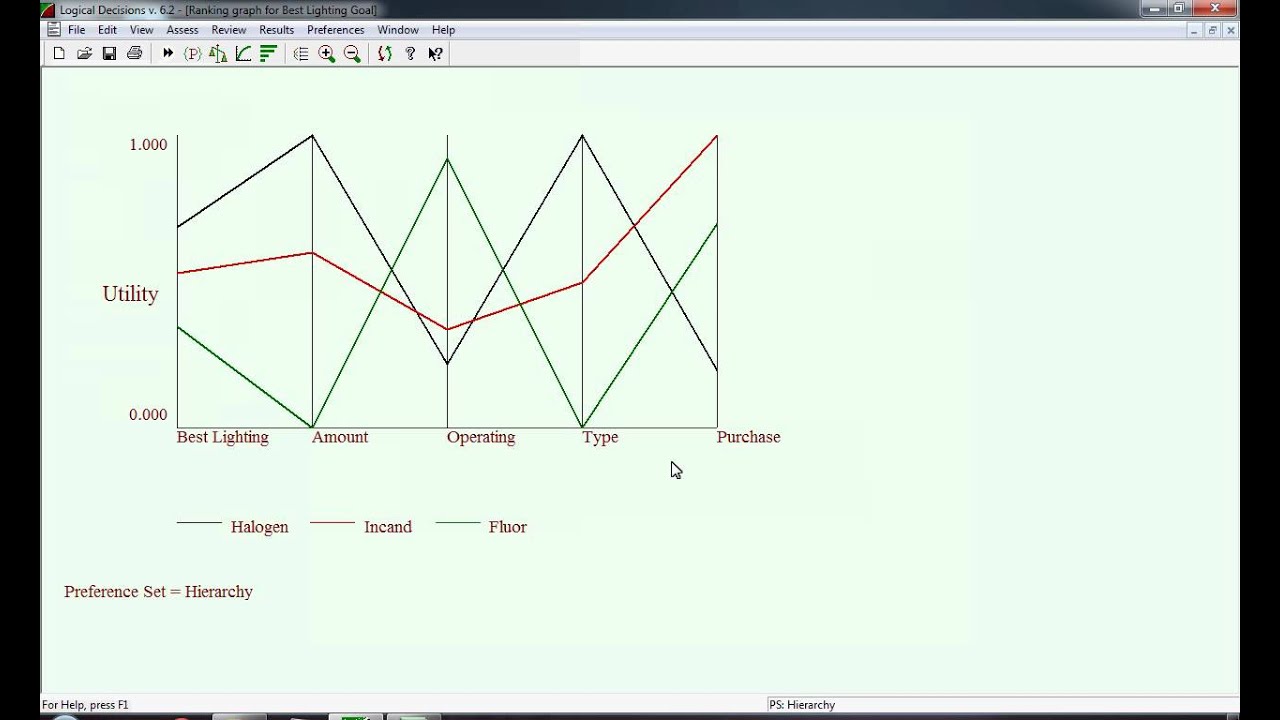
Task: Save using the floppy disk icon
Action: 109,54
